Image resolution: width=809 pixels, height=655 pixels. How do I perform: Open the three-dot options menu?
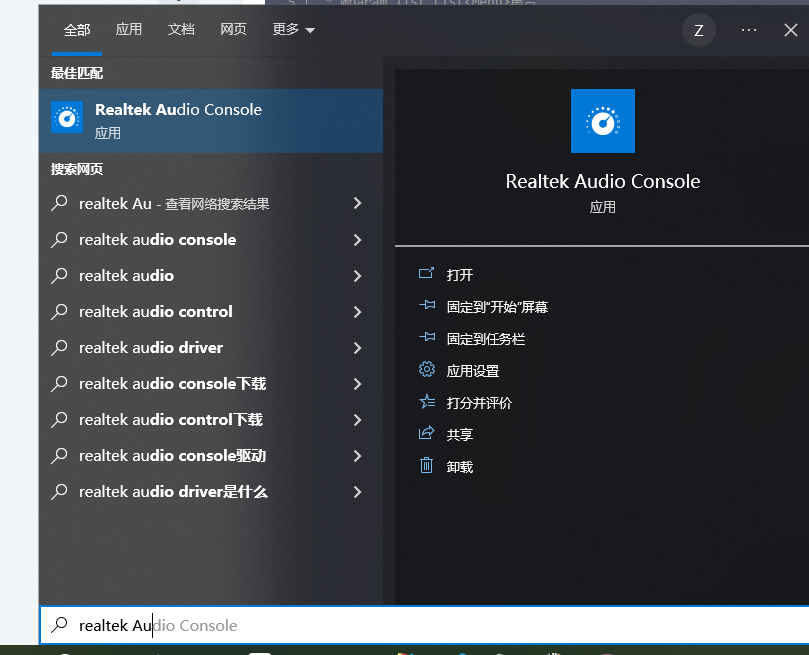pos(749,30)
